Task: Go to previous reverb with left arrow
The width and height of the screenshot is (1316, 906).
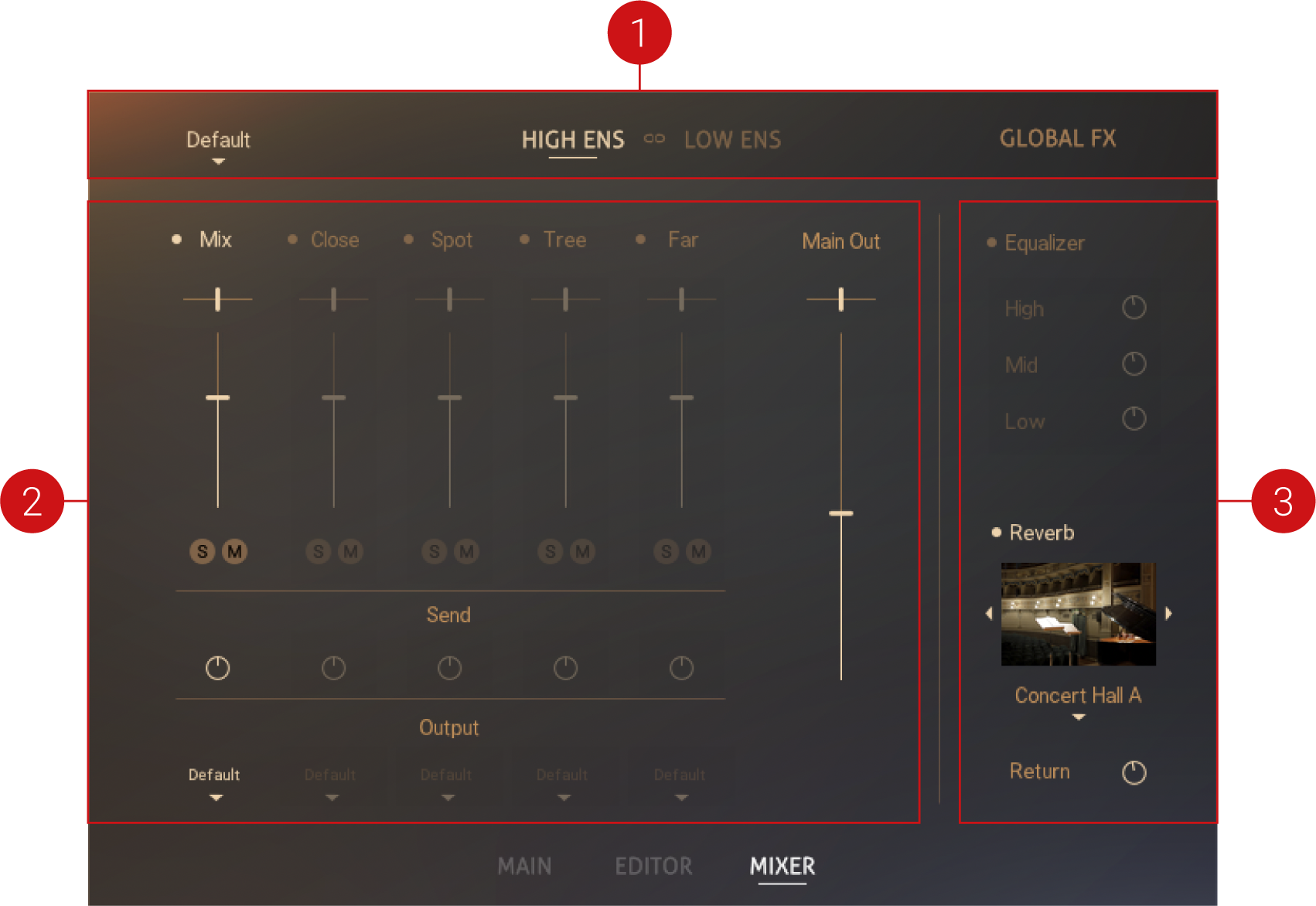Action: 989,614
